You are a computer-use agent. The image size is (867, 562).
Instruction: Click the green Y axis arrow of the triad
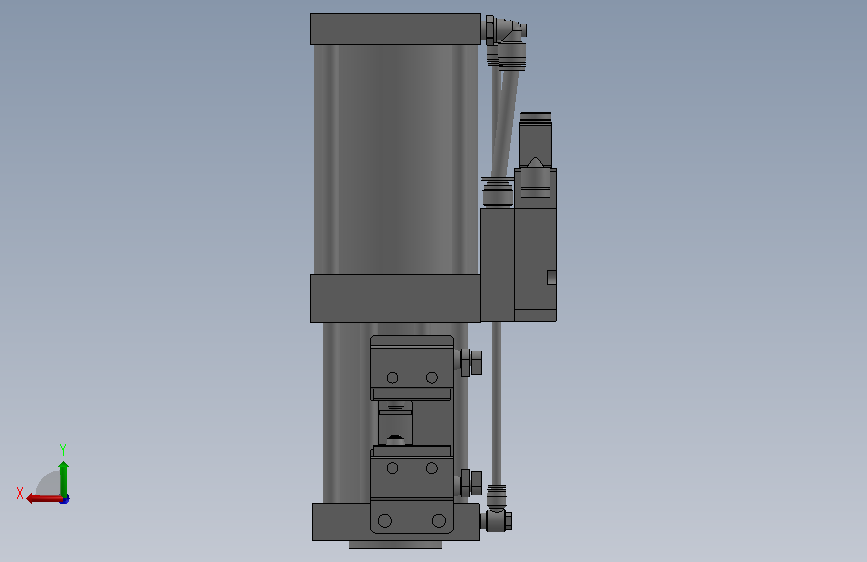(64, 478)
